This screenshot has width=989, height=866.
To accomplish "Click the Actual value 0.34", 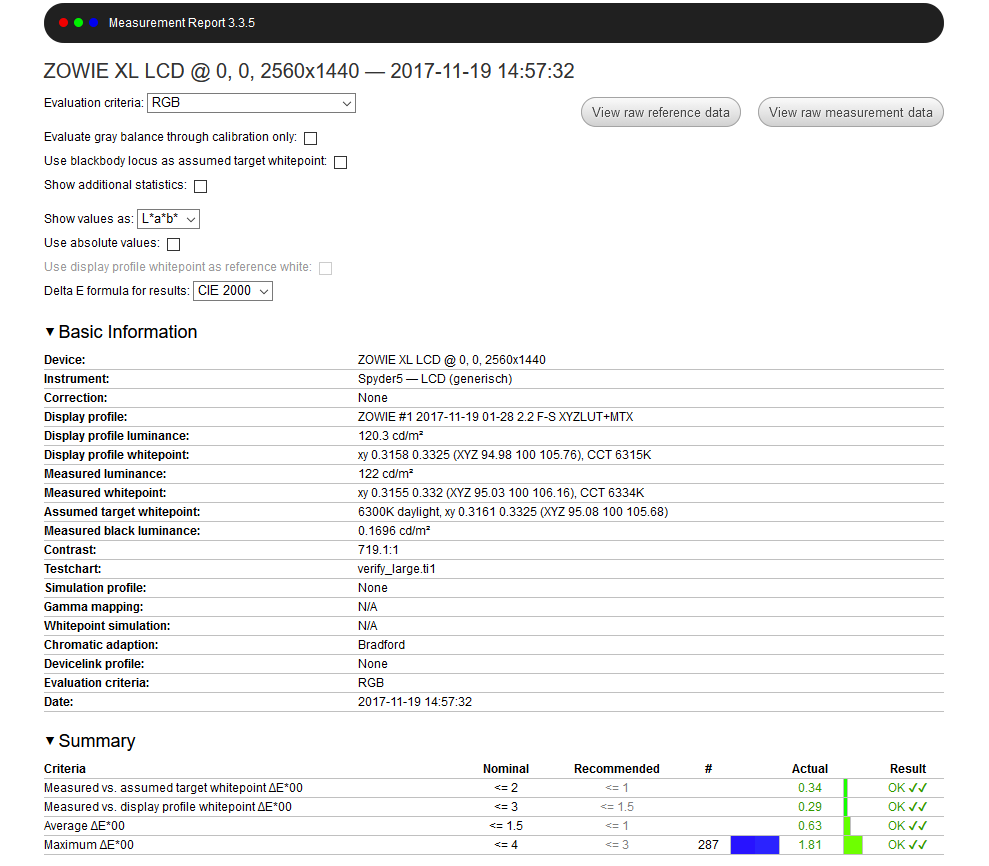I will [x=809, y=787].
